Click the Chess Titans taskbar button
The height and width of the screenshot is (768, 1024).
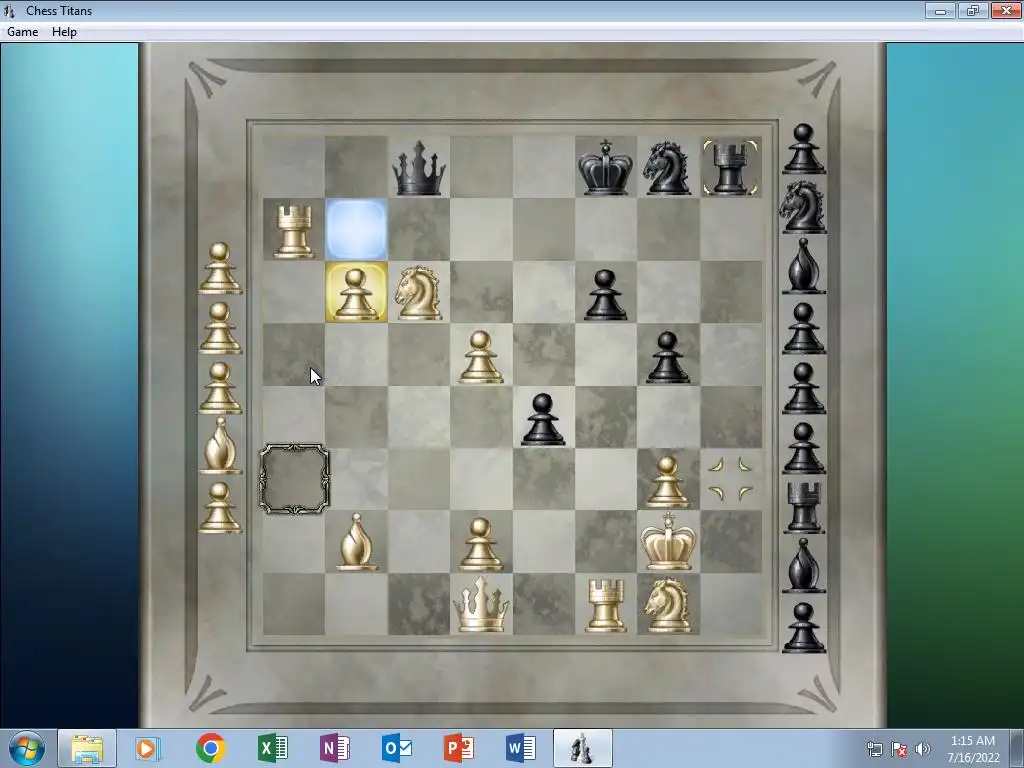pos(583,748)
